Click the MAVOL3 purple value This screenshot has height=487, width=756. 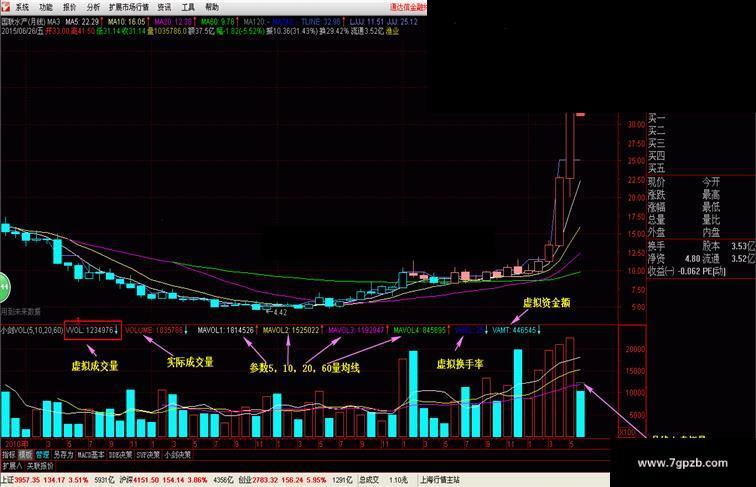click(356, 330)
